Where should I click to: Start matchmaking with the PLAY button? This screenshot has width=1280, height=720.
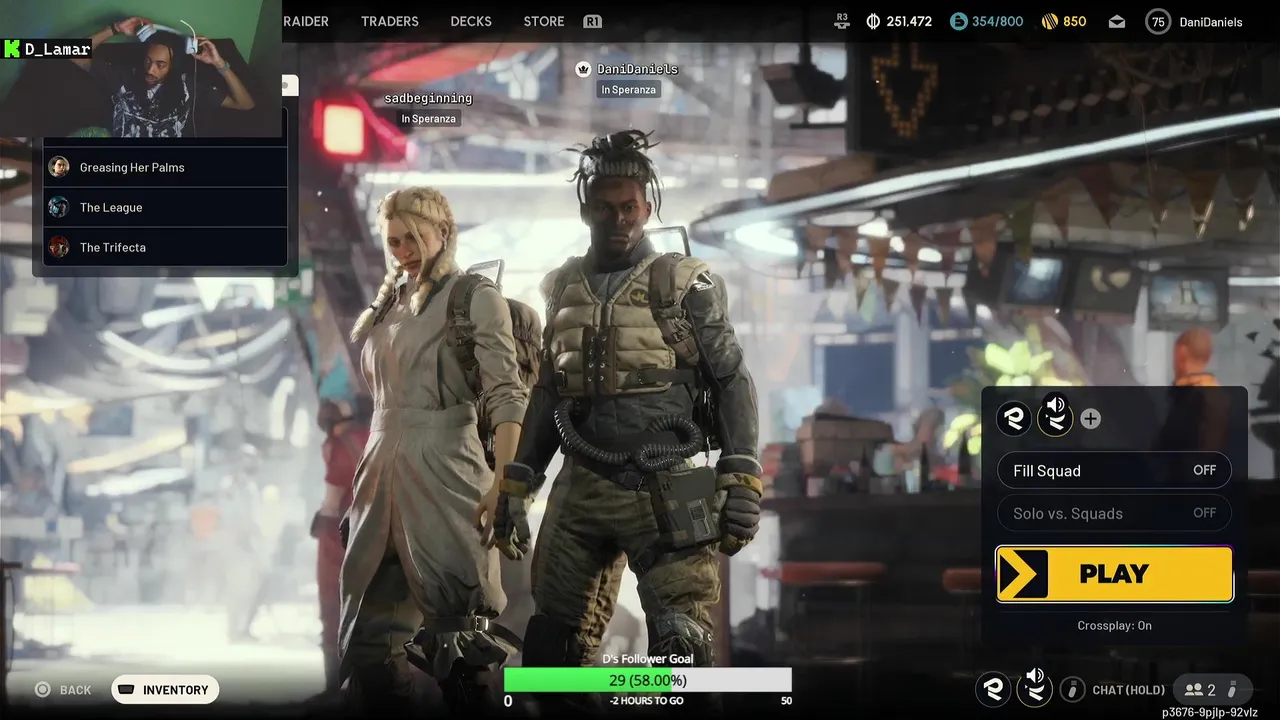1114,574
